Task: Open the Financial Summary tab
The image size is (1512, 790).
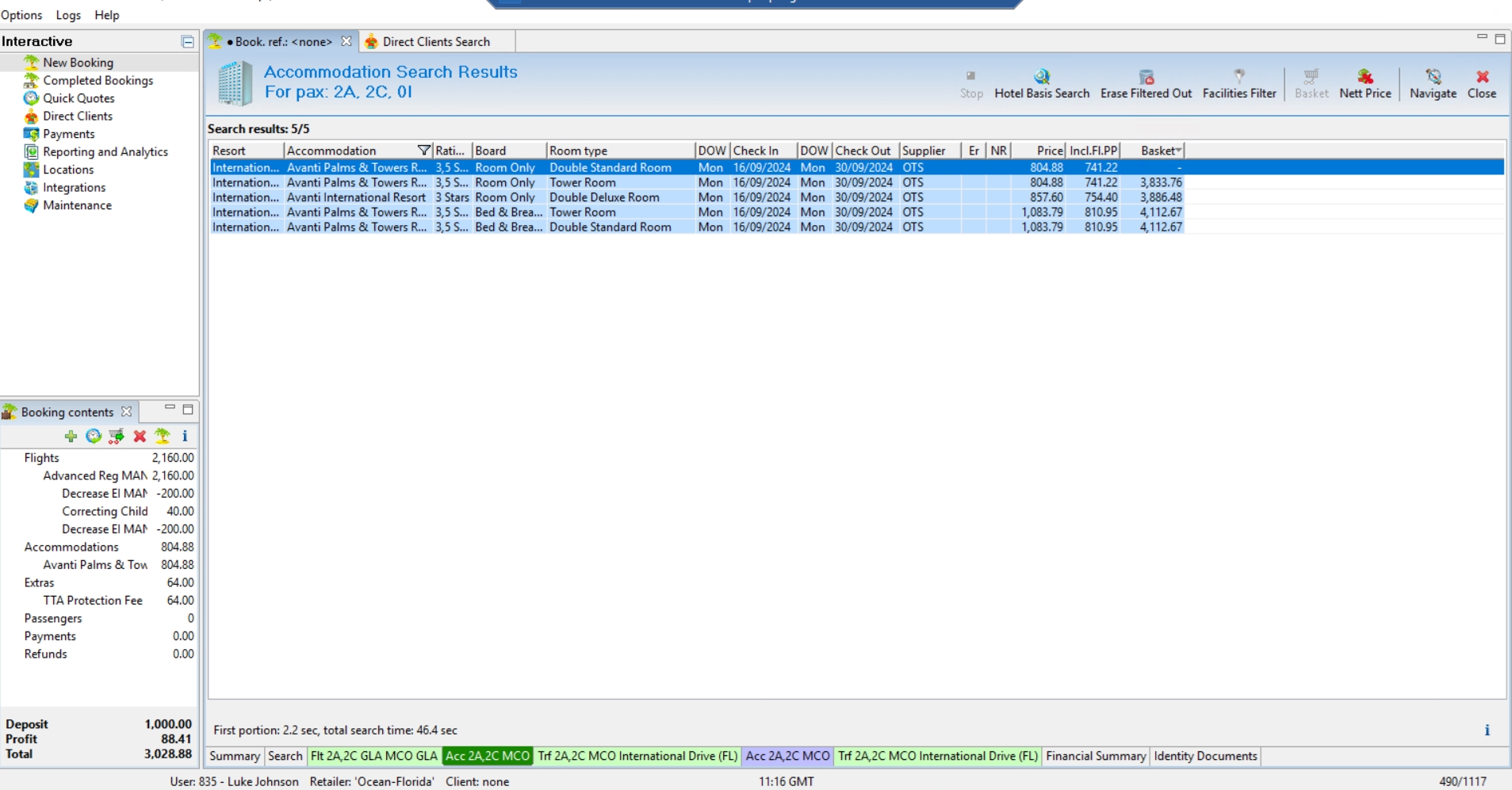Action: 1096,756
